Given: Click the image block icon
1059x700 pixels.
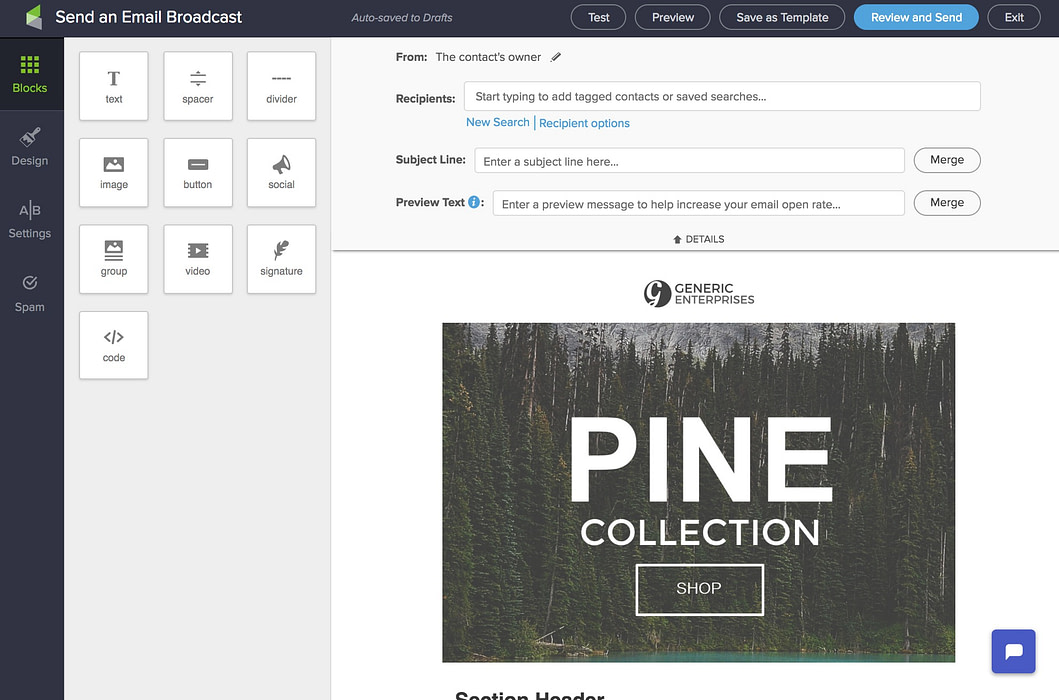Looking at the screenshot, I should pyautogui.click(x=113, y=172).
